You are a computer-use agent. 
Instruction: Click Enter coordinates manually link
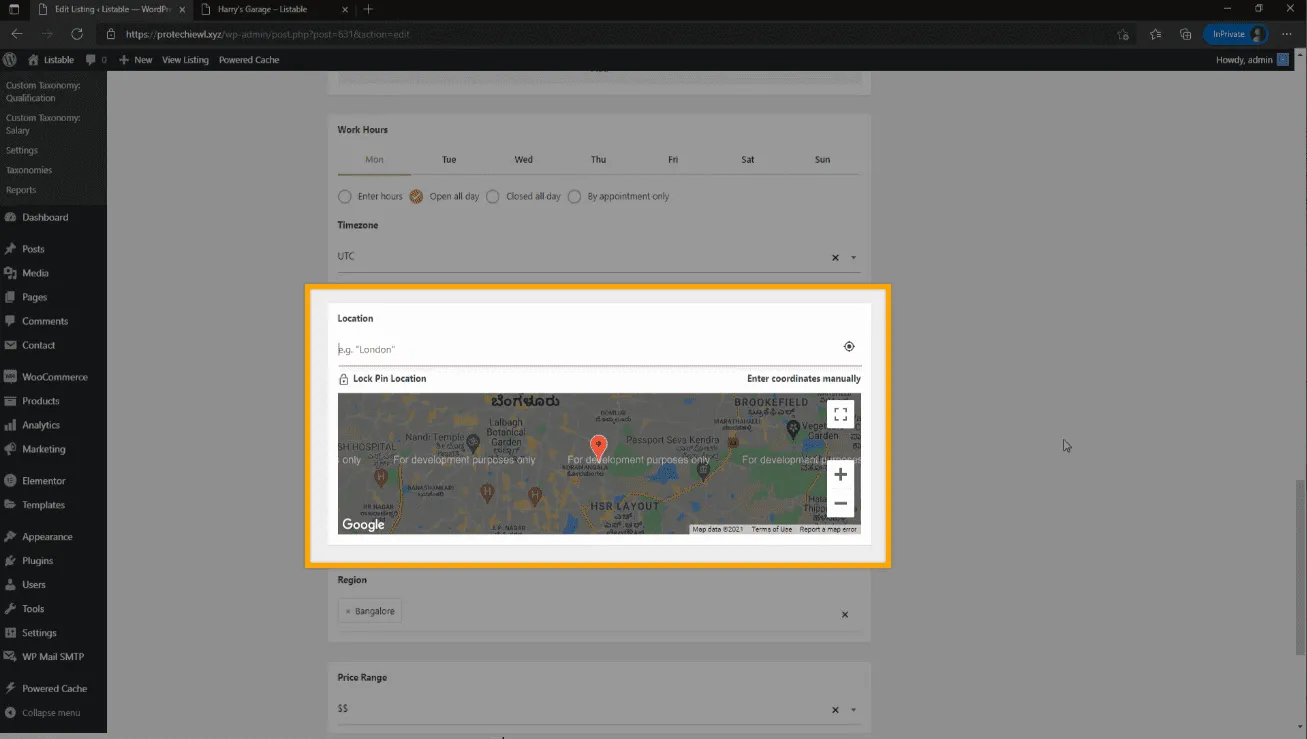(x=803, y=379)
